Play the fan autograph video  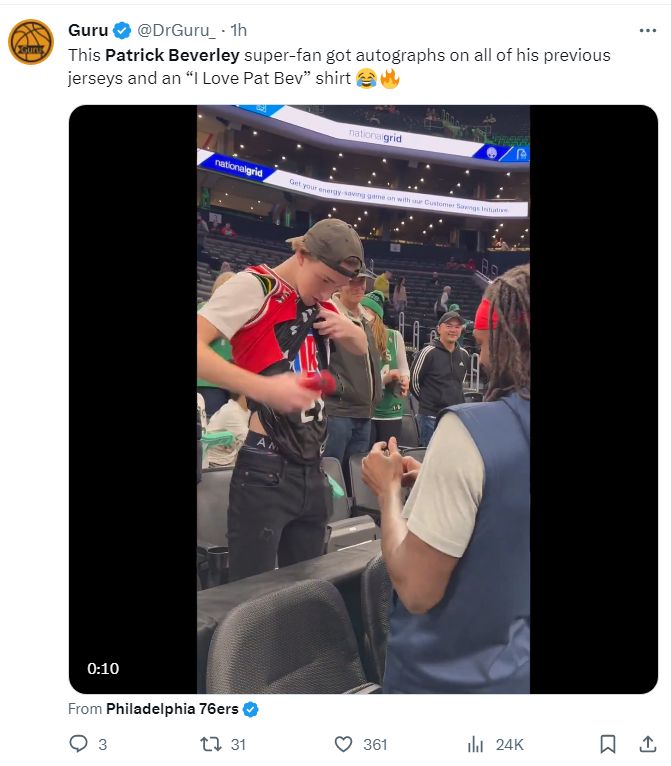[363, 399]
